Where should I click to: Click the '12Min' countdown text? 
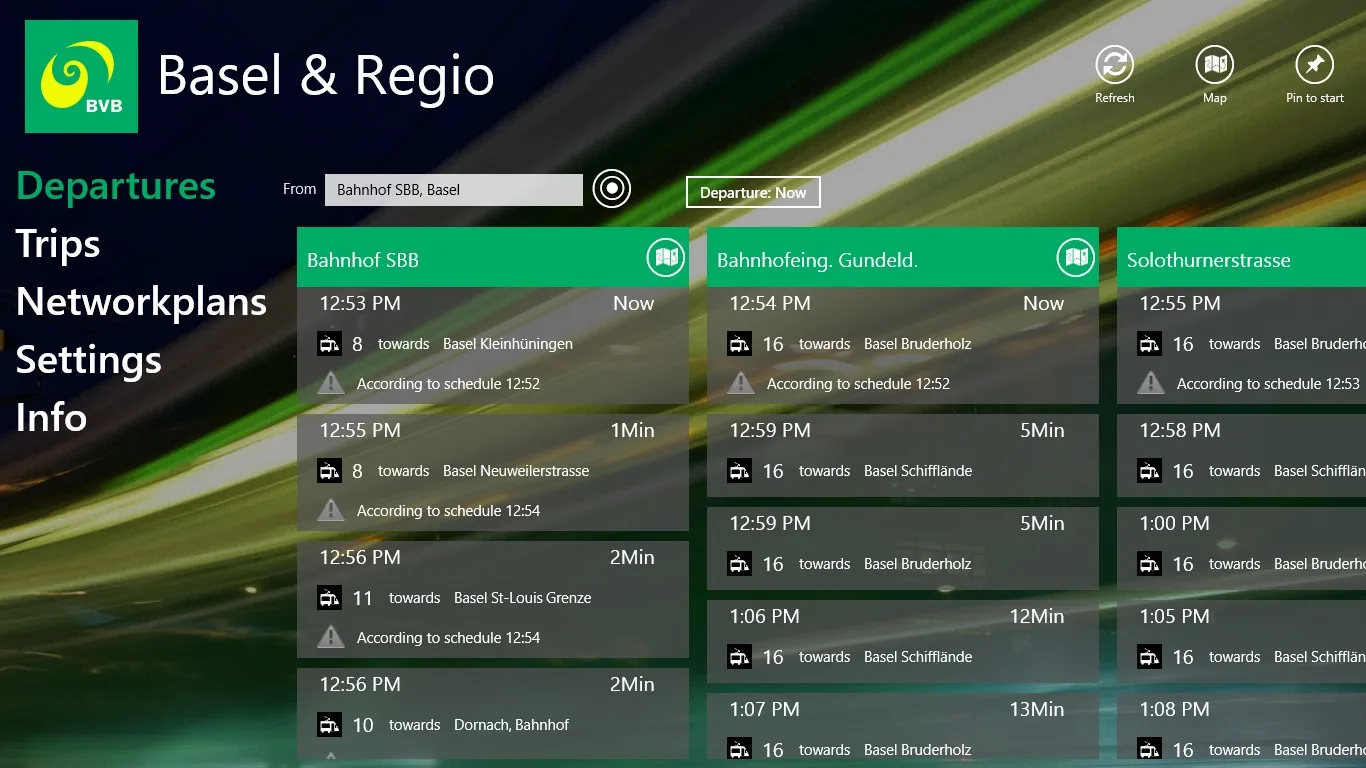tap(1037, 616)
